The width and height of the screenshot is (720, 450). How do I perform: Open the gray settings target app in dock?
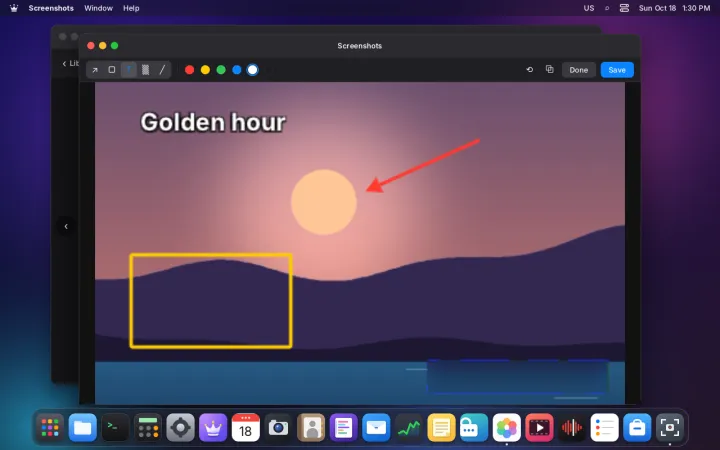(x=180, y=428)
